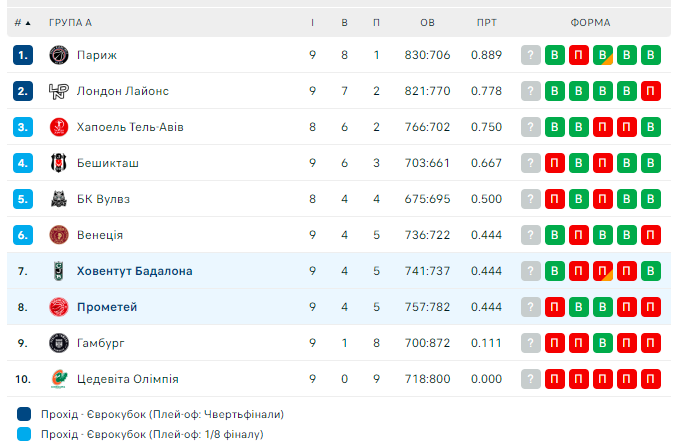Click the Ховентут Бадалона logo
Screen dimensions: 674x446
point(58,271)
